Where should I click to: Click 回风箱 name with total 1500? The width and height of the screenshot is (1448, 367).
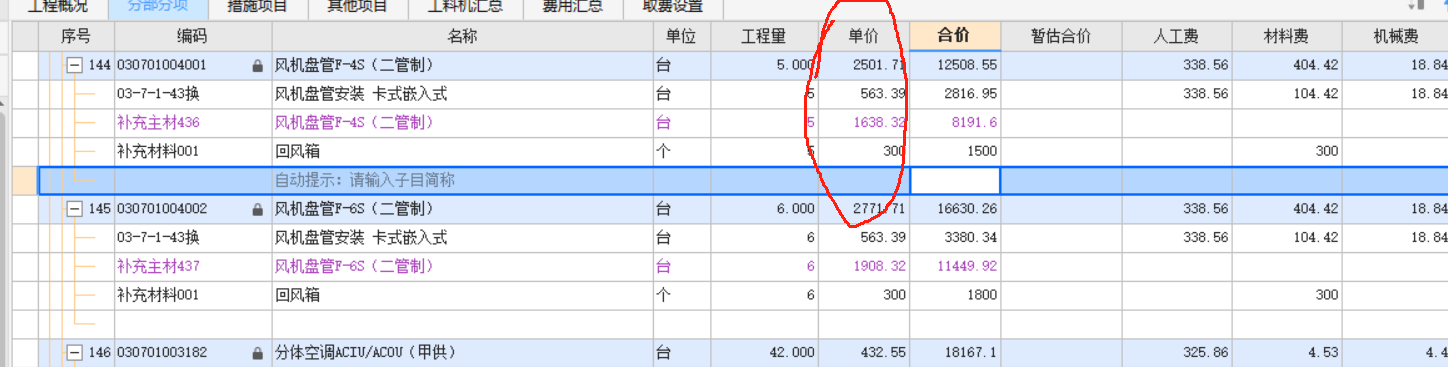(x=297, y=152)
